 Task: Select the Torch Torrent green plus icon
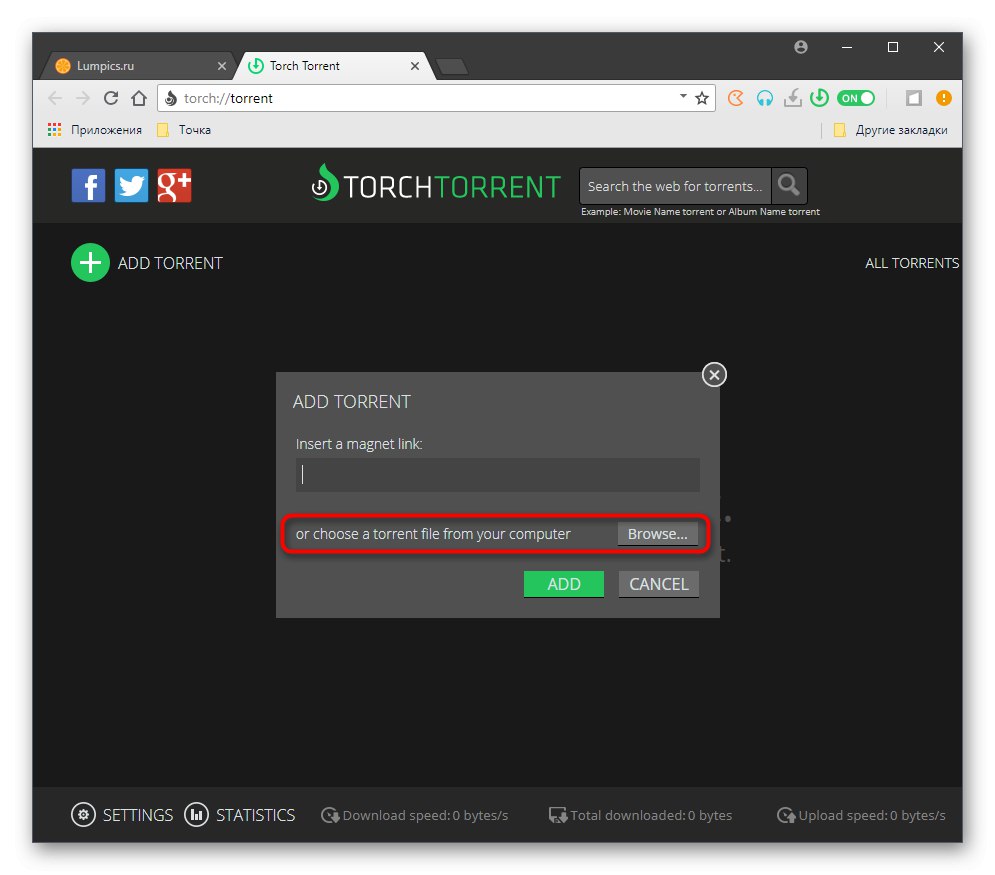(90, 262)
